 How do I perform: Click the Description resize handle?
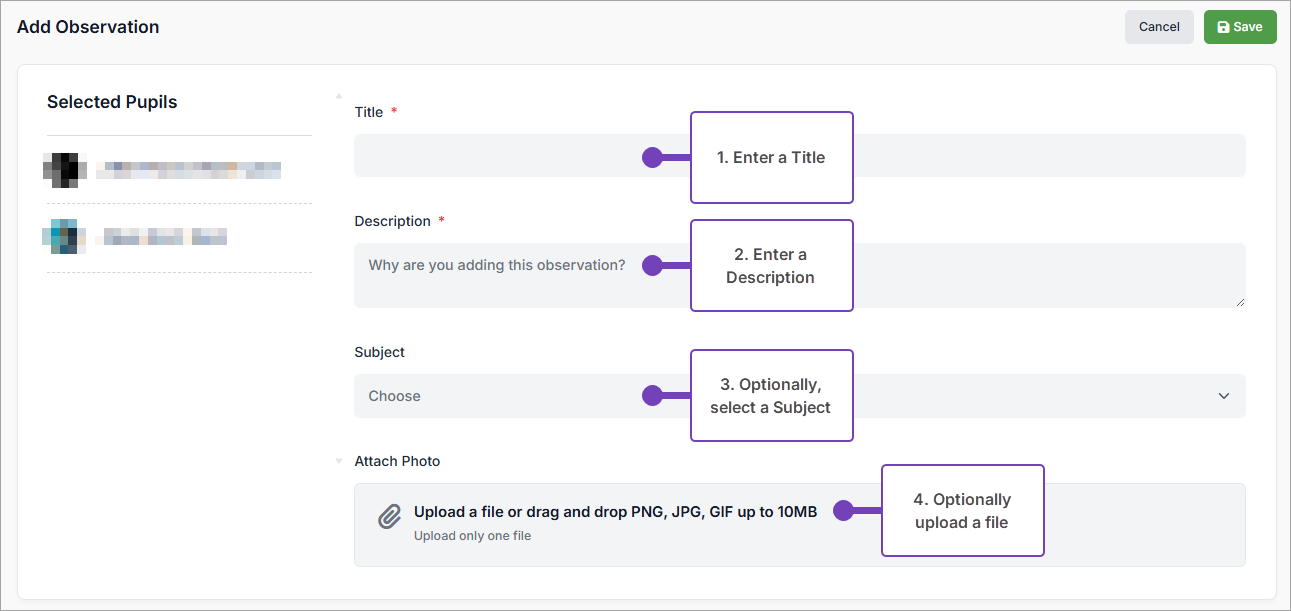click(x=1240, y=301)
